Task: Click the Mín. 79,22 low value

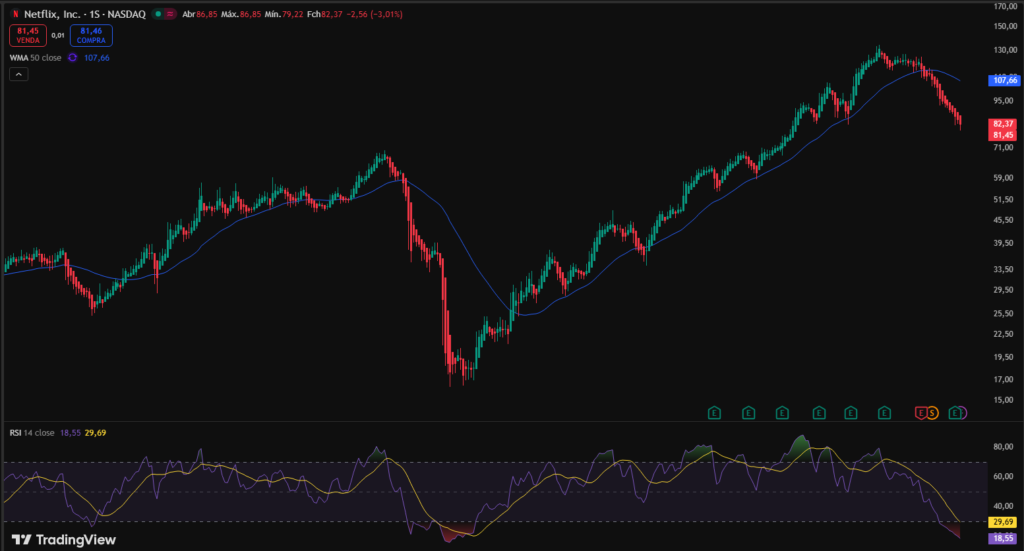Action: click(x=283, y=14)
